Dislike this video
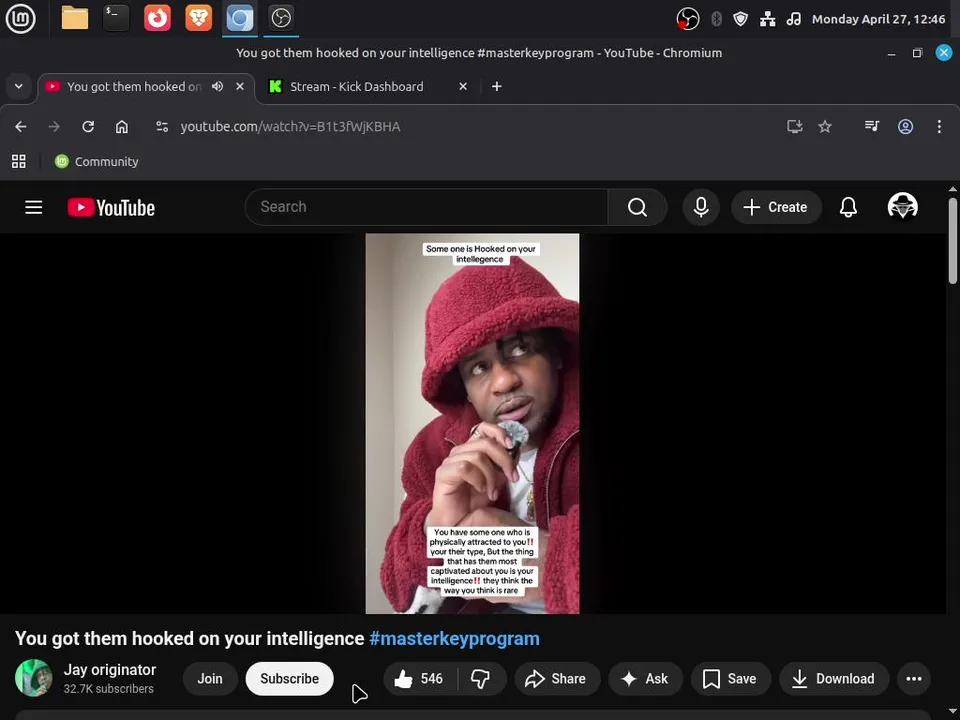 481,678
